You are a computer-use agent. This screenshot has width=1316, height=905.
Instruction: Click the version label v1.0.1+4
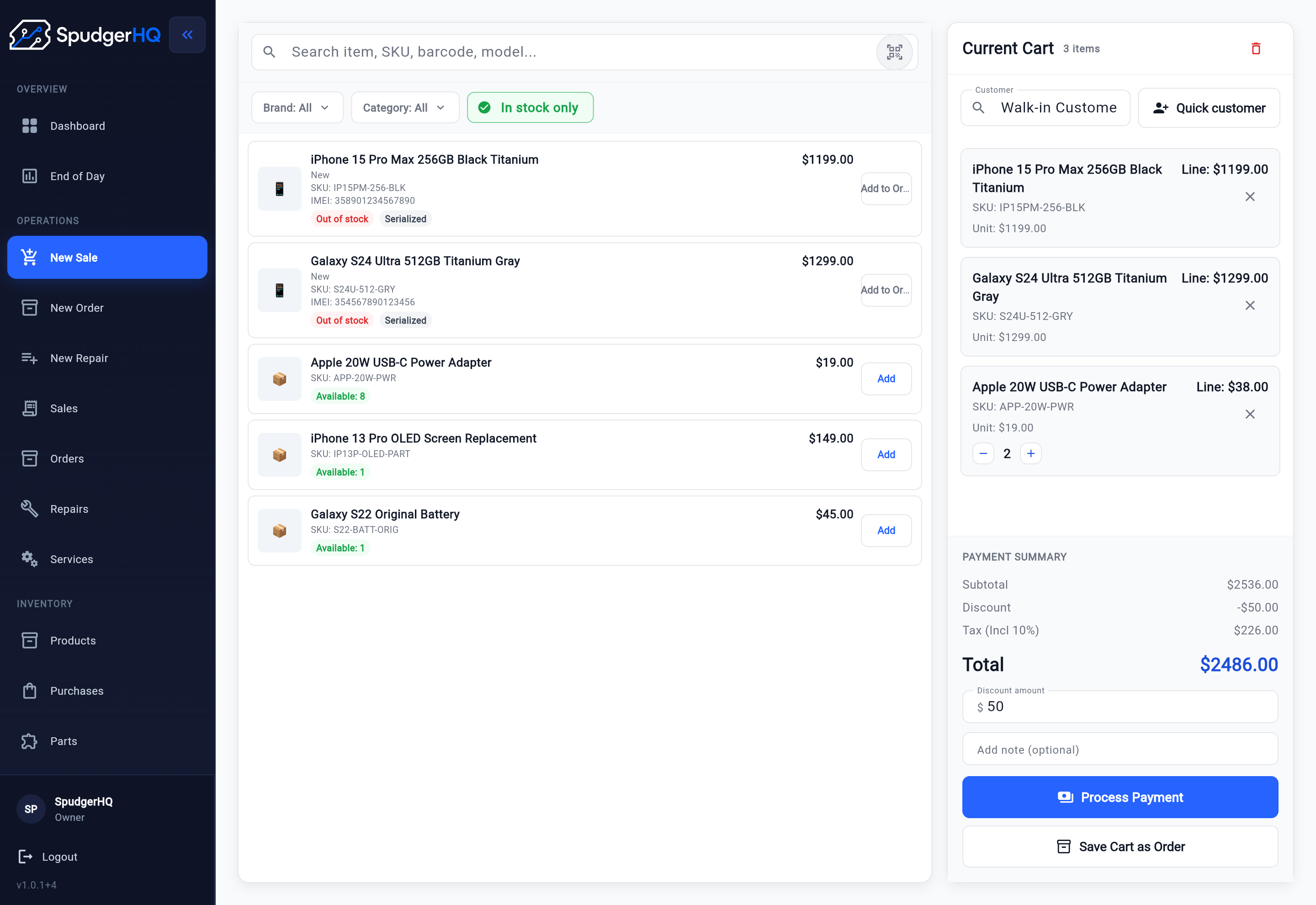point(36,885)
